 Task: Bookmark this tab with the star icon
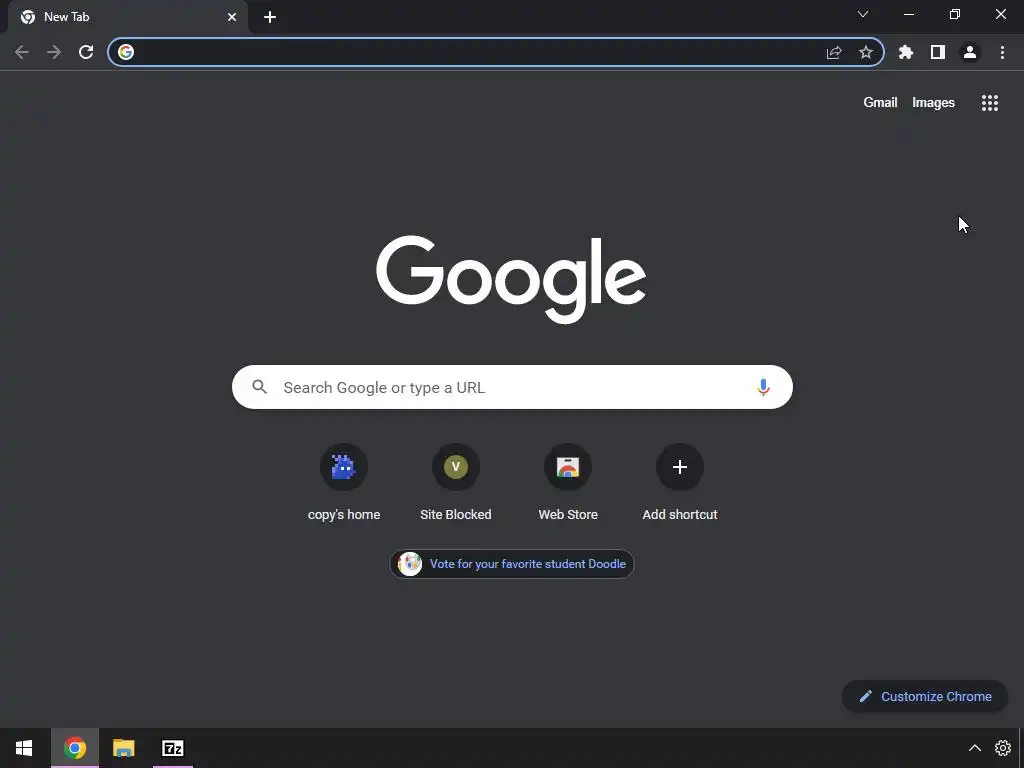(x=866, y=52)
